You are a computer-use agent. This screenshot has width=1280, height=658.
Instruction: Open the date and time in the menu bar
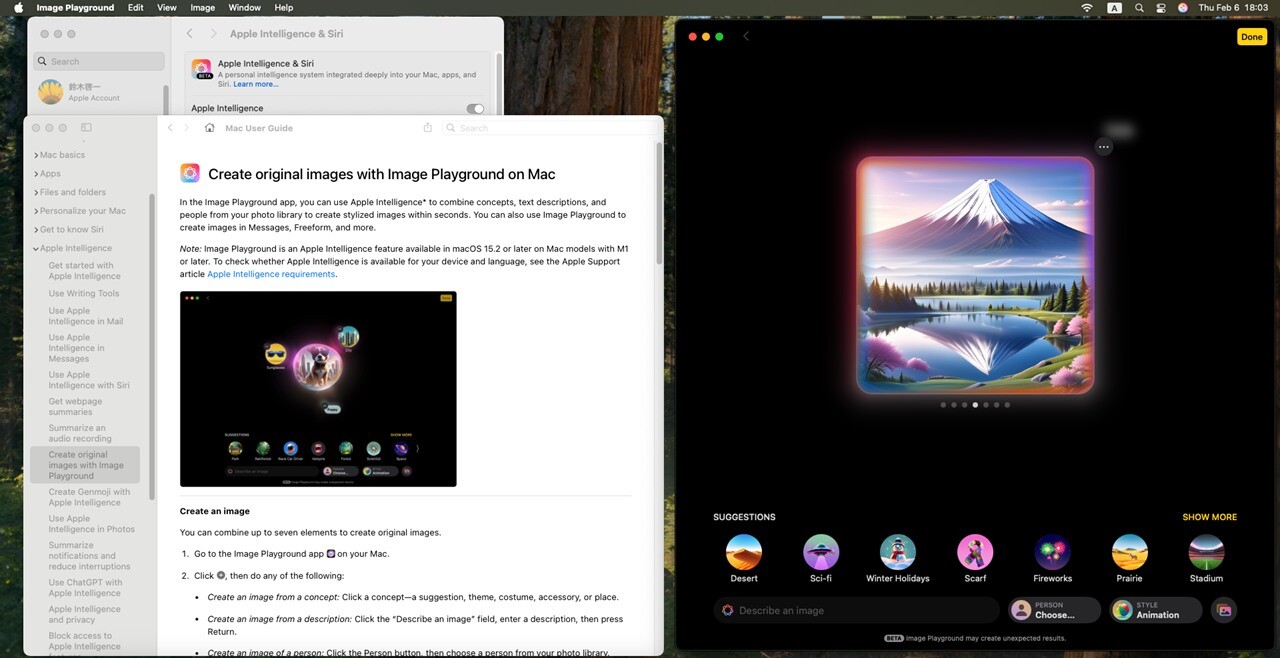pyautogui.click(x=1233, y=7)
